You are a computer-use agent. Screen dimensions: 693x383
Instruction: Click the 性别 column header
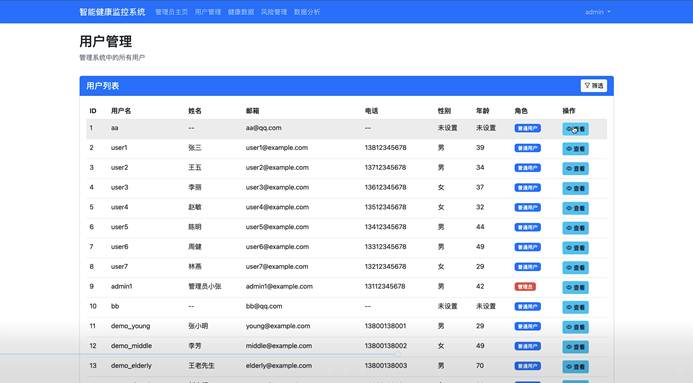[x=444, y=111]
